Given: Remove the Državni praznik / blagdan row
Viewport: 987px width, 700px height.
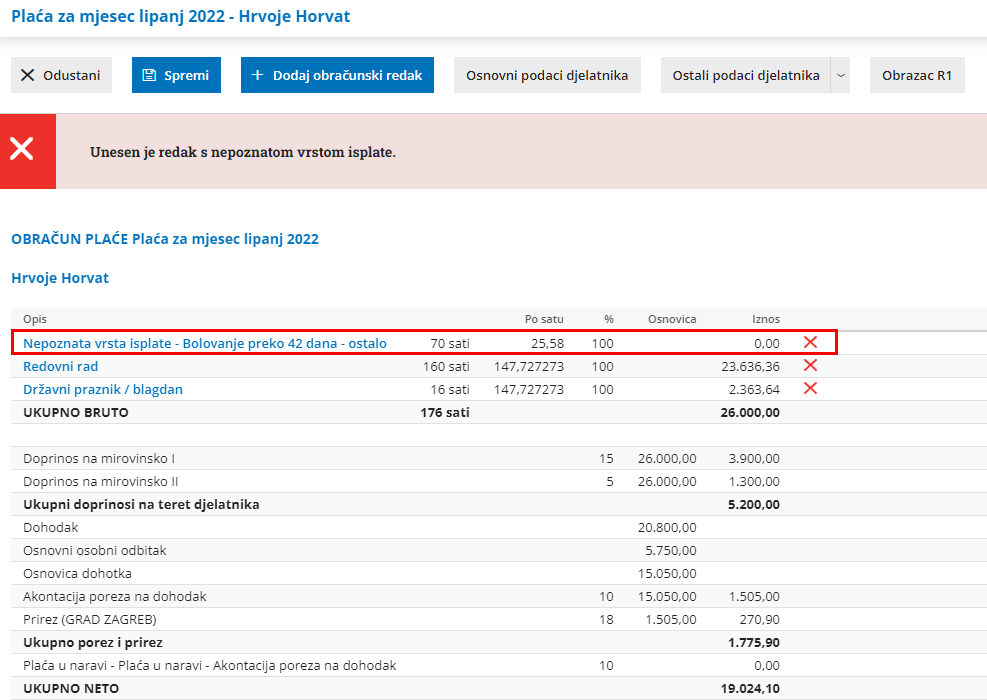Looking at the screenshot, I should (x=810, y=388).
